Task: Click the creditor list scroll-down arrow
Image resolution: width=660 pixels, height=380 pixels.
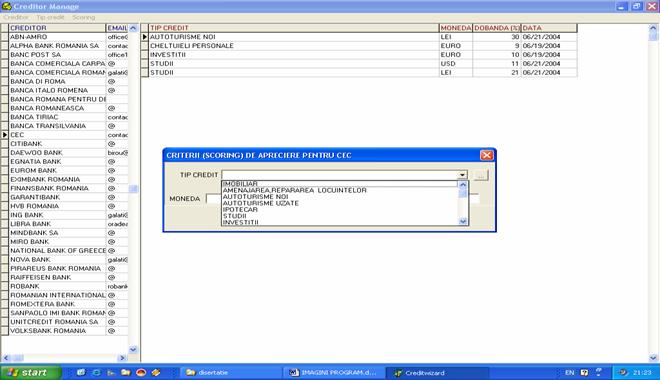Action: click(133, 349)
